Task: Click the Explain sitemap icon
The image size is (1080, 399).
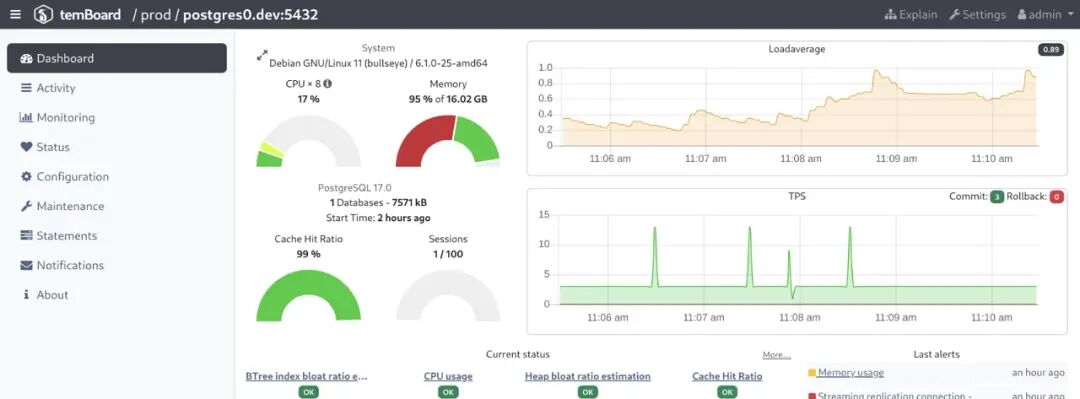Action: tap(891, 14)
